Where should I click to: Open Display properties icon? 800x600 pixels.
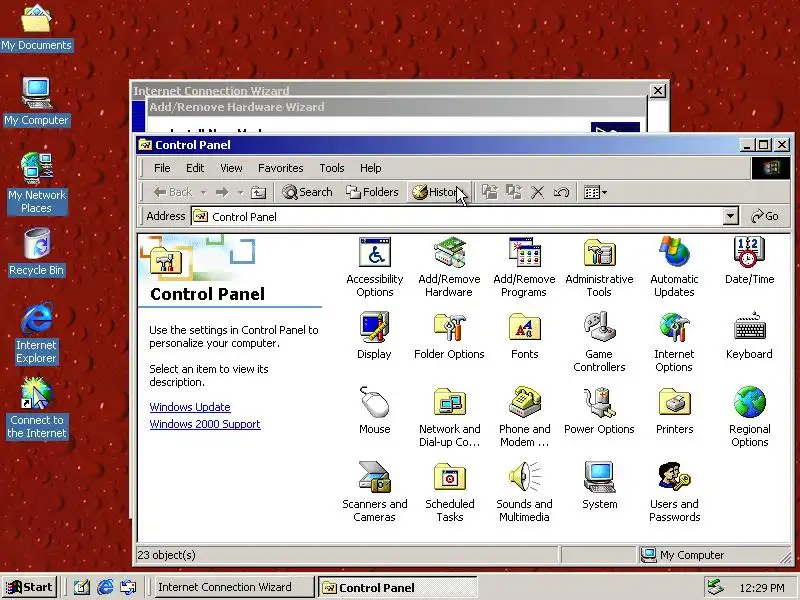click(374, 336)
